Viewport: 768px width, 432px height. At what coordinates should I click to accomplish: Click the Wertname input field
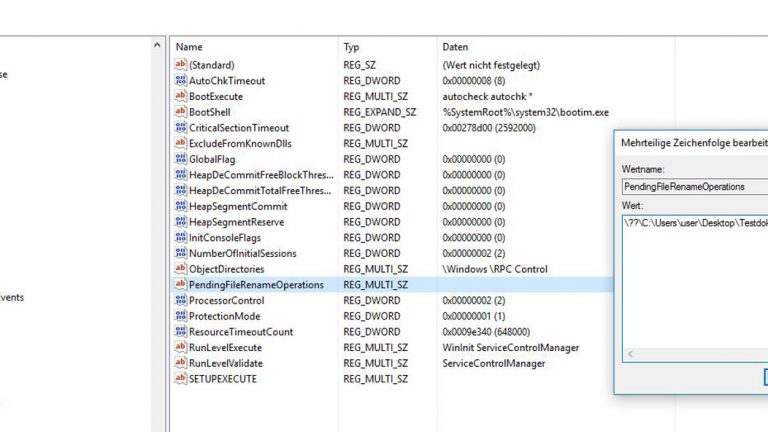click(694, 186)
